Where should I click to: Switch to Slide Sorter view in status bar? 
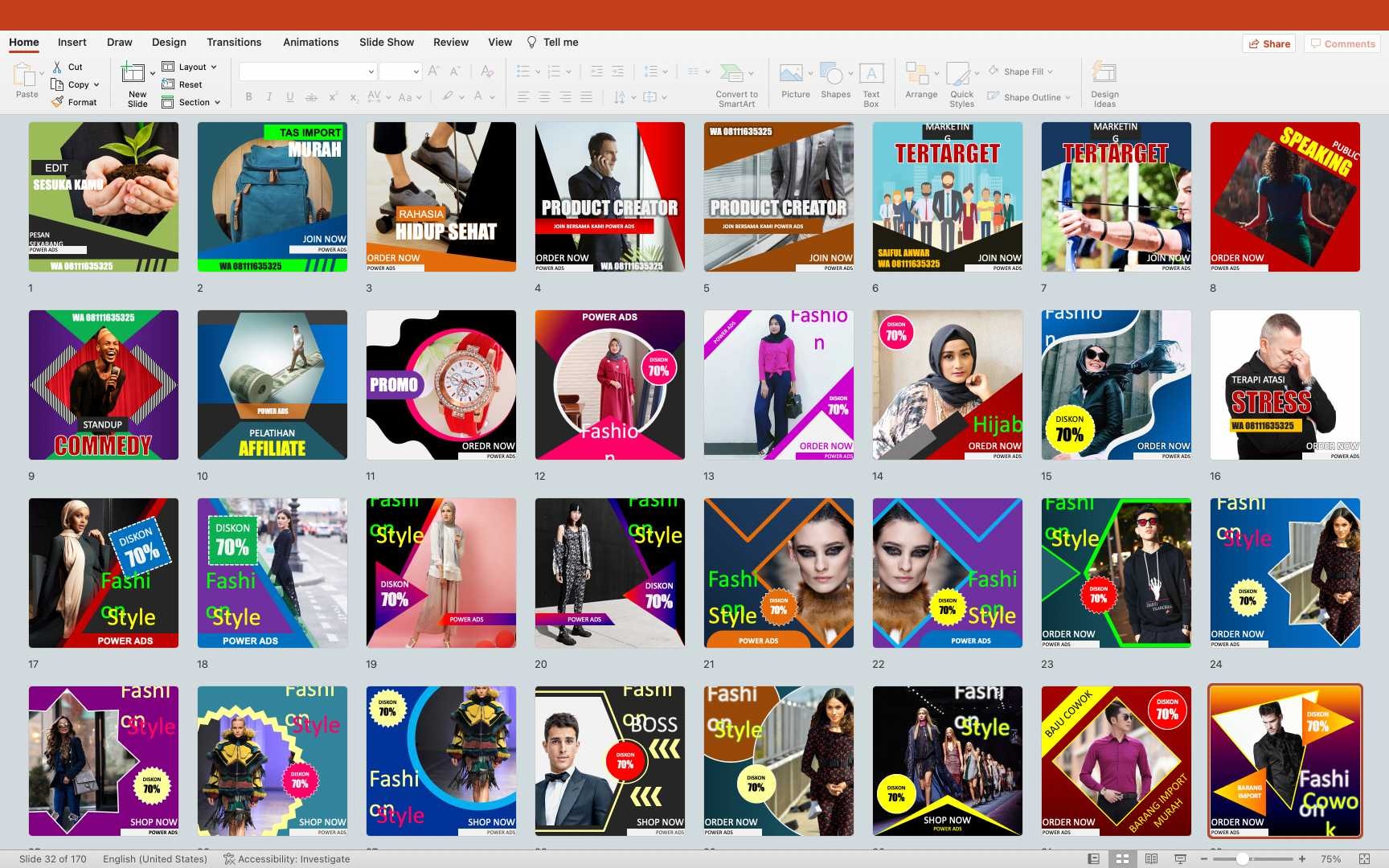1122,859
